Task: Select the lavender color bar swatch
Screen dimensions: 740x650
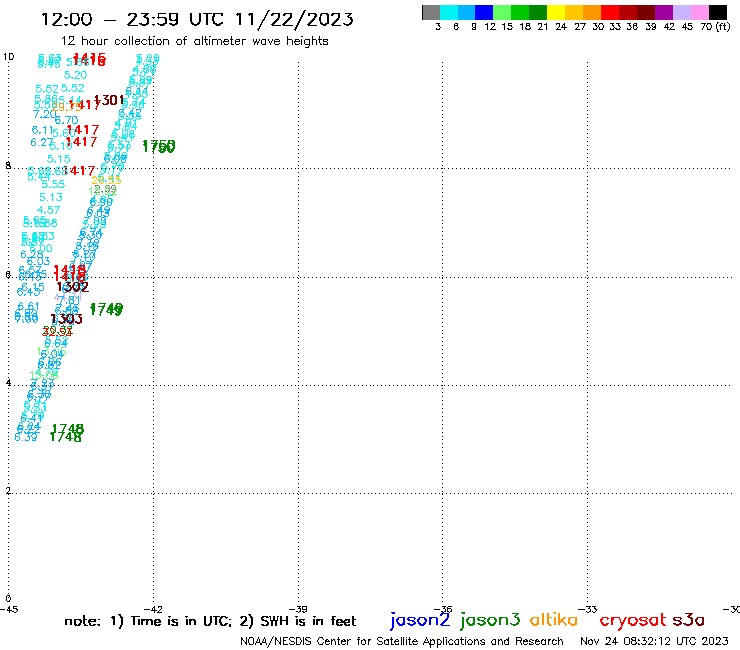Action: click(681, 12)
